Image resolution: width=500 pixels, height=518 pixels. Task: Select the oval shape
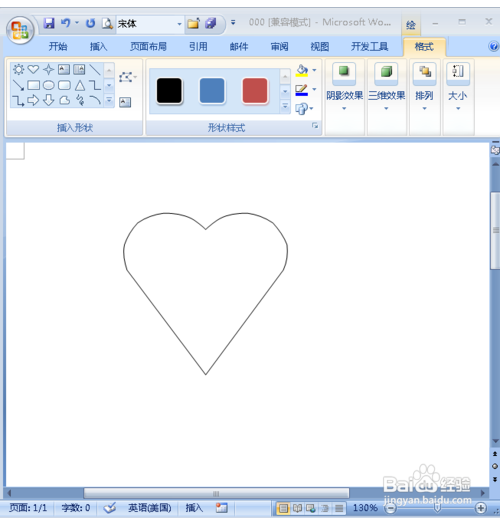[x=49, y=85]
